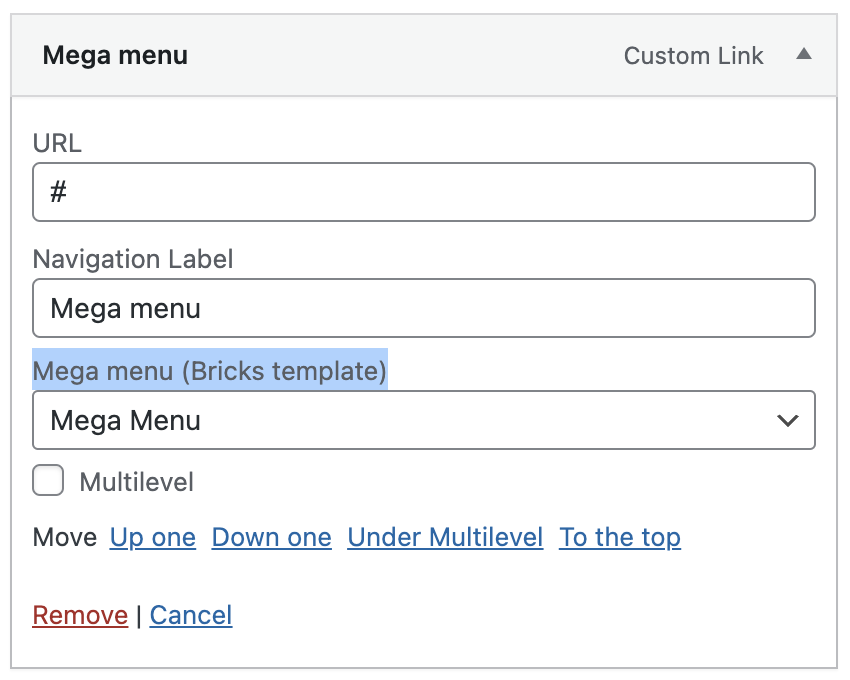Click the bold 'Mega menu' title
850x680 pixels.
(115, 56)
